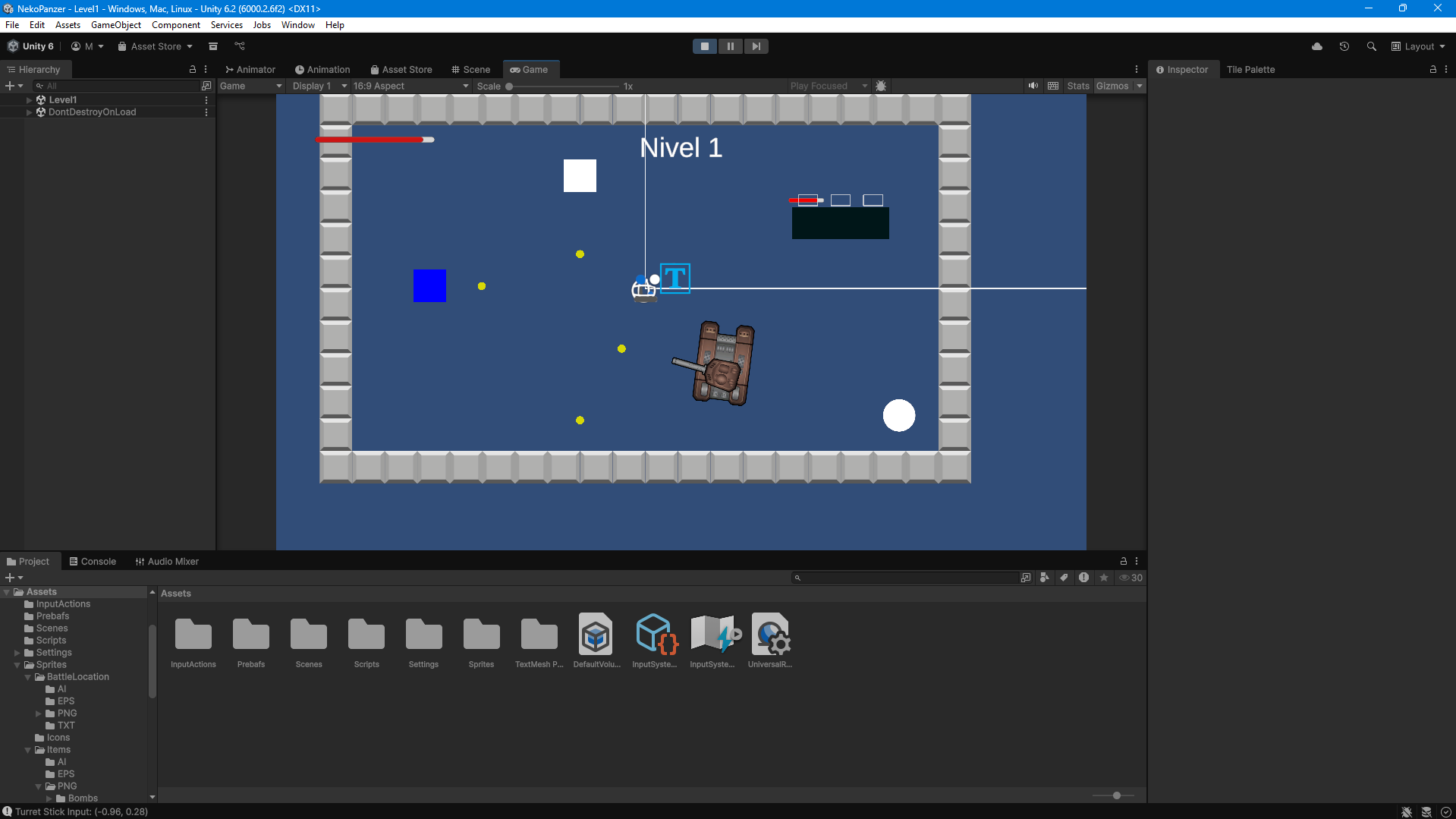Mute game audio in Game view
The height and width of the screenshot is (819, 1456).
[1033, 86]
